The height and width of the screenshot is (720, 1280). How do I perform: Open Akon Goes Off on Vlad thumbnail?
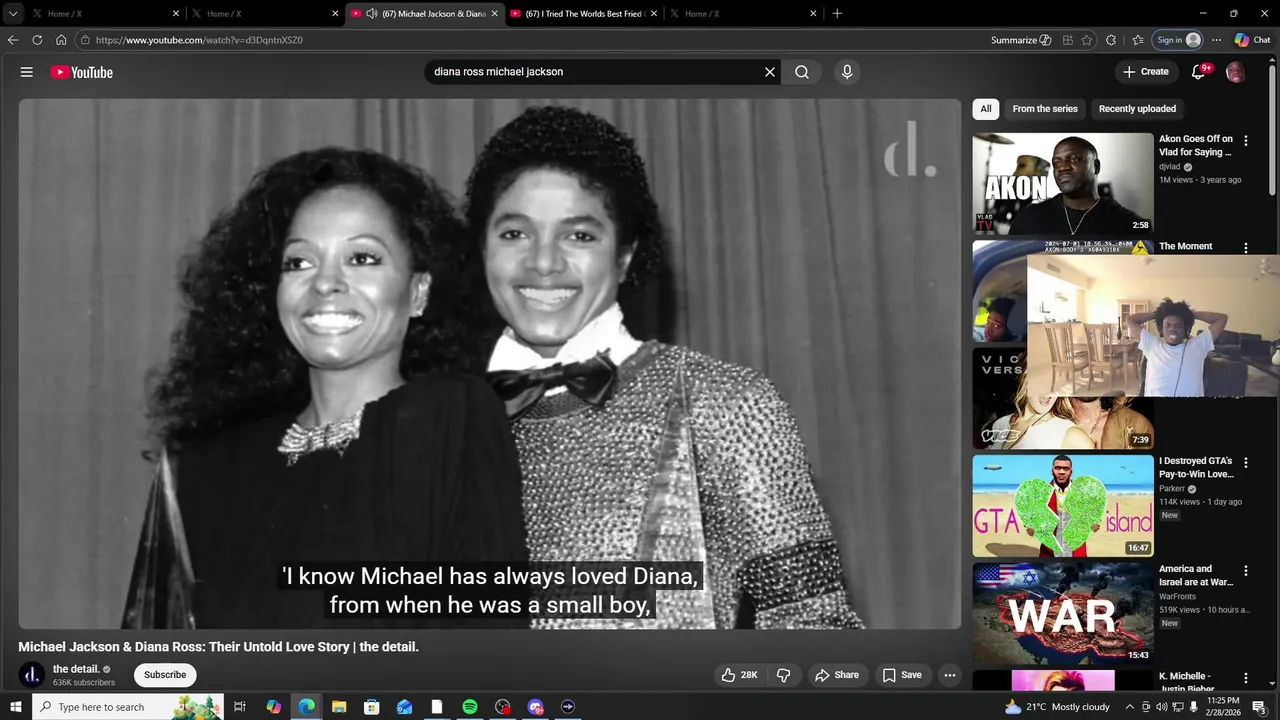(1063, 184)
